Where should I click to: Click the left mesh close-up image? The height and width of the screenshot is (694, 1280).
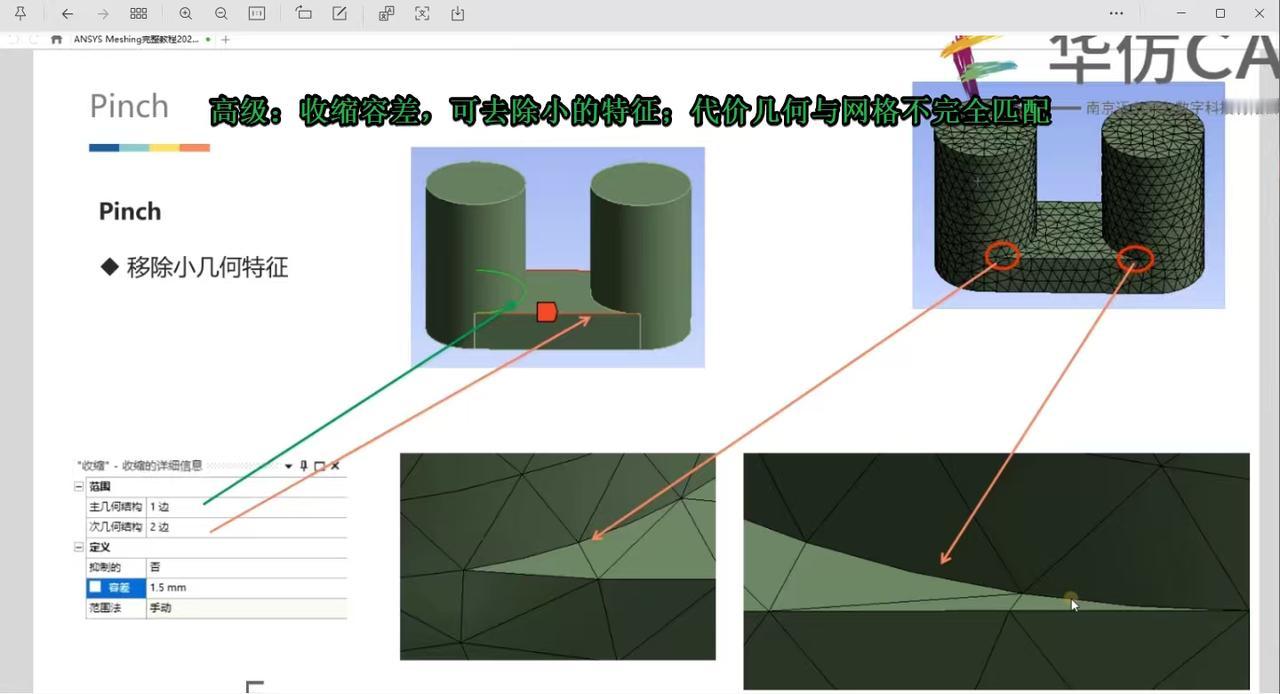pos(558,556)
